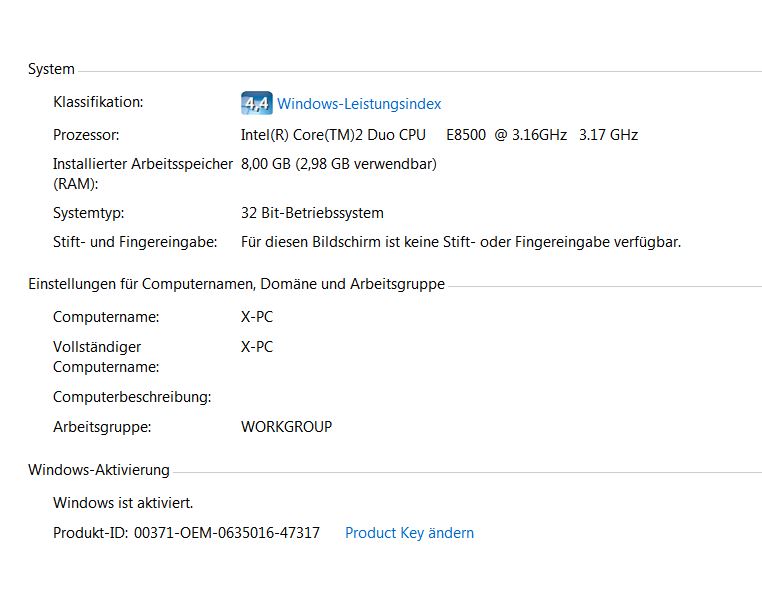Select the Klassifikation label
762x596 pixels.
tap(98, 102)
